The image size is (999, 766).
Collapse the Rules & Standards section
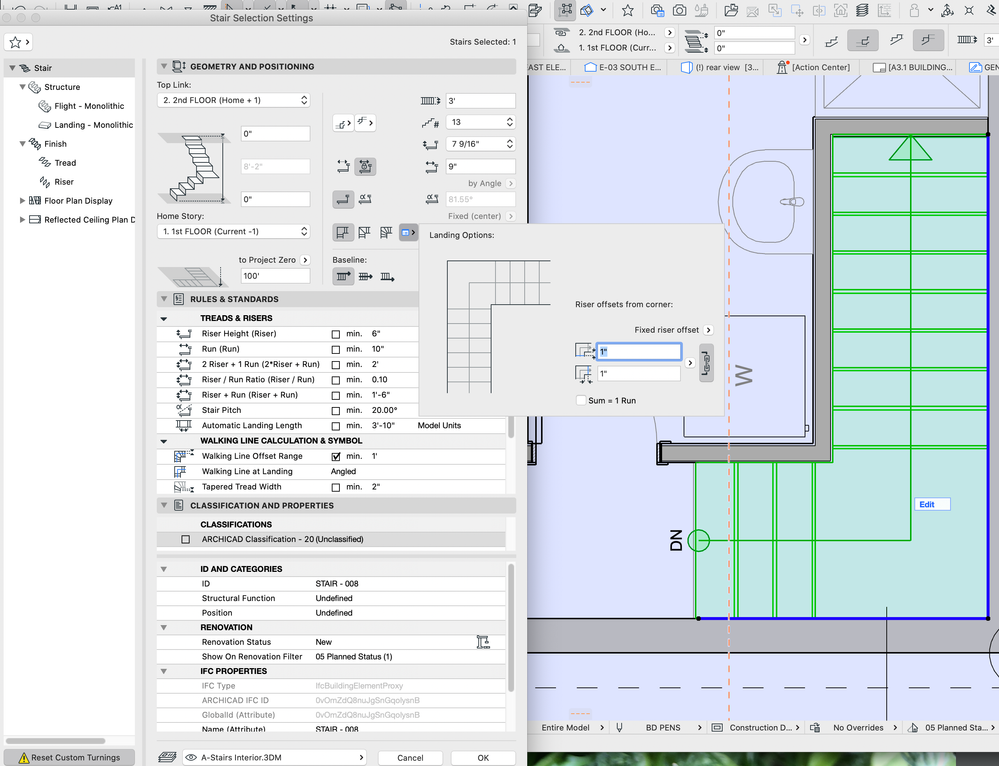tap(164, 299)
